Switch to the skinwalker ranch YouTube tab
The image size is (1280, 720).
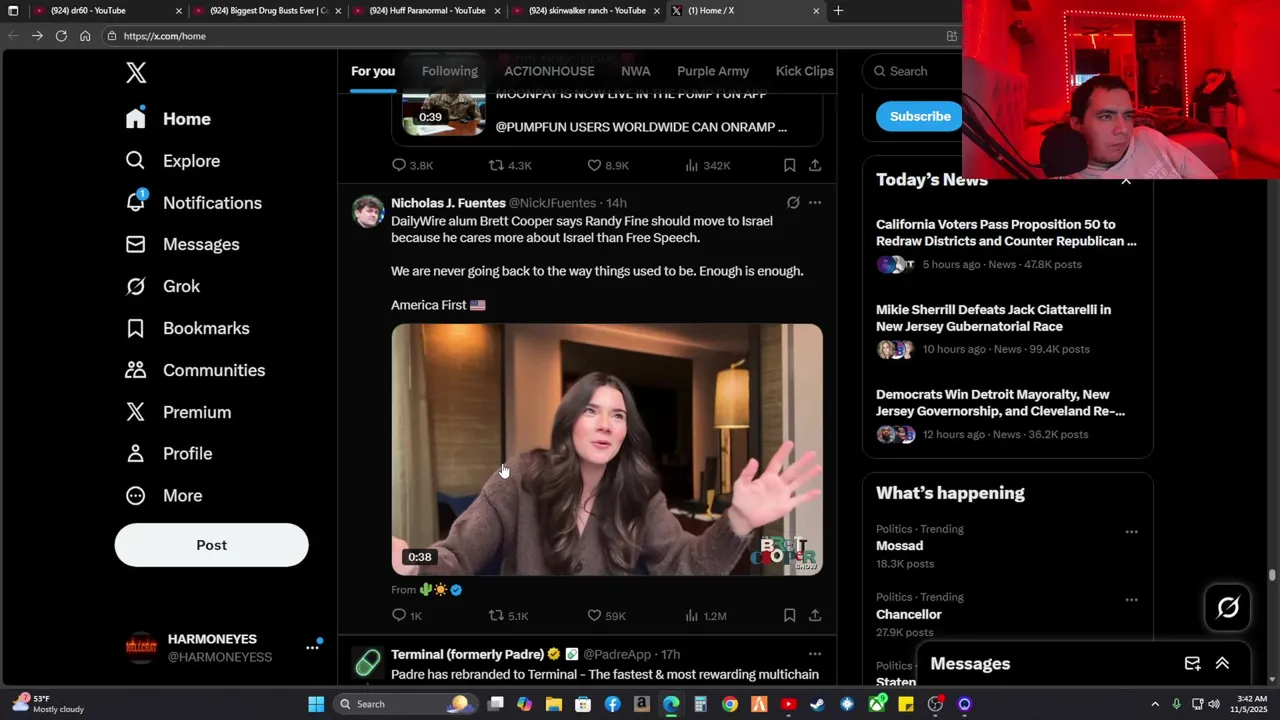coord(586,11)
